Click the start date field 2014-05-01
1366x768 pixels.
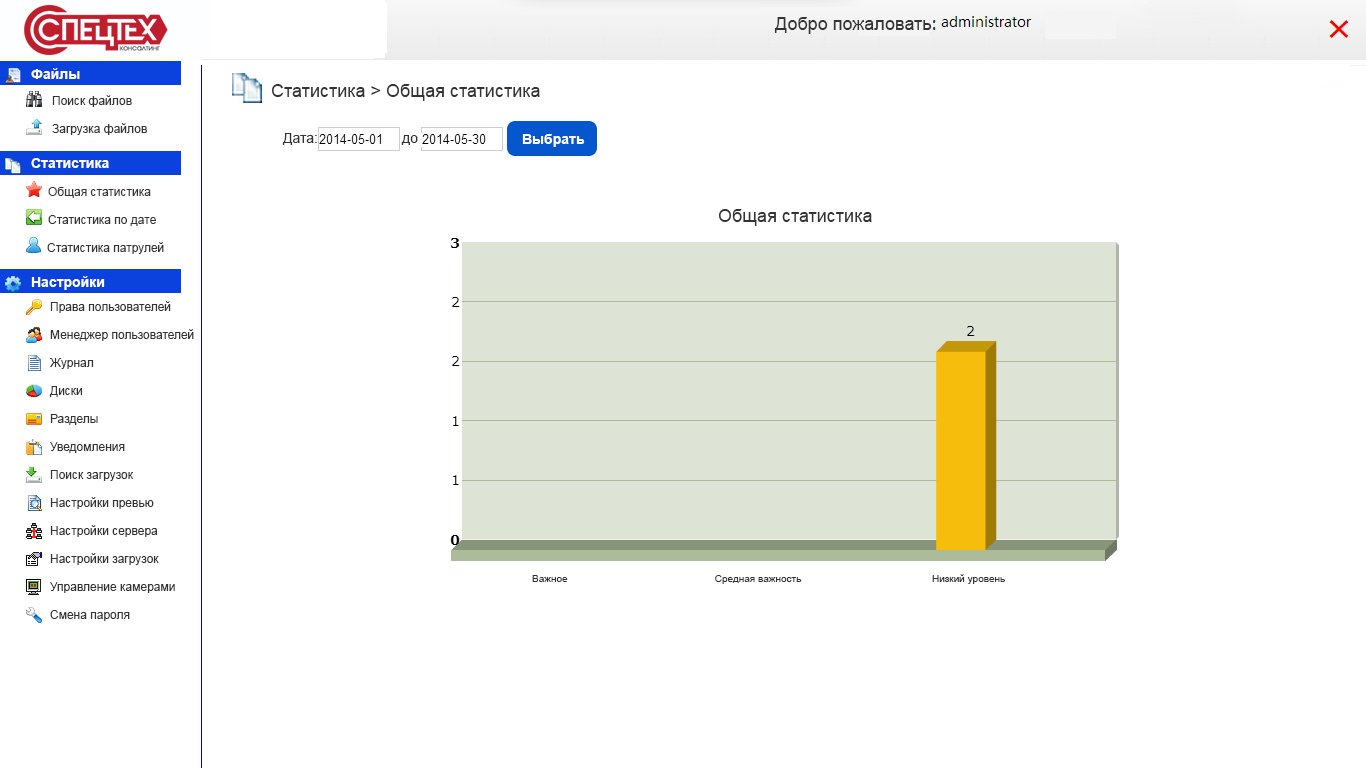[x=358, y=139]
